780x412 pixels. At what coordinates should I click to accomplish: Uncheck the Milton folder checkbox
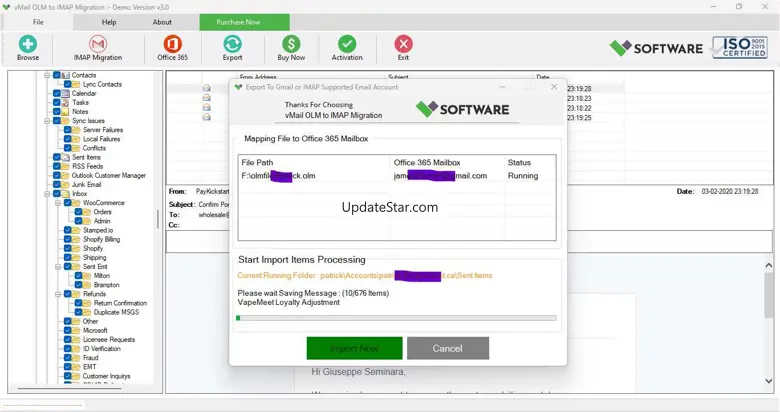[x=79, y=276]
